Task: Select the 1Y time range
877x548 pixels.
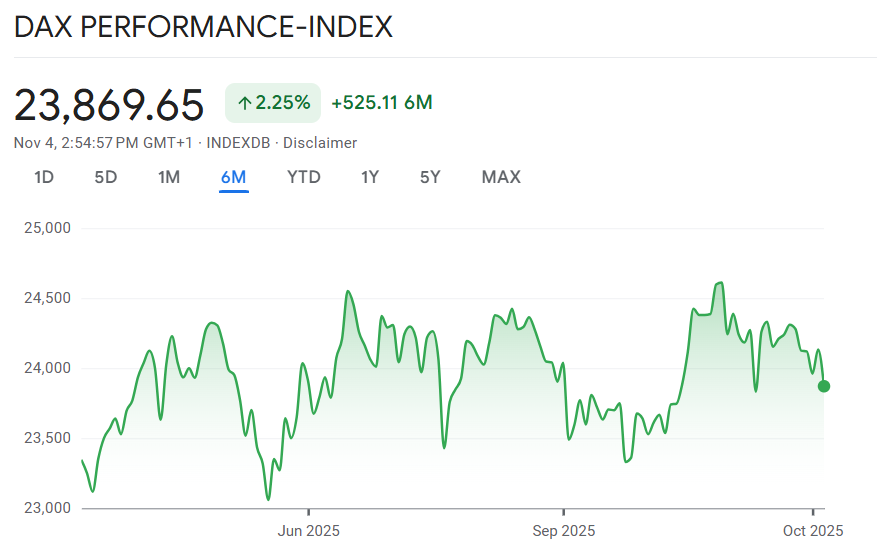Action: 370,177
